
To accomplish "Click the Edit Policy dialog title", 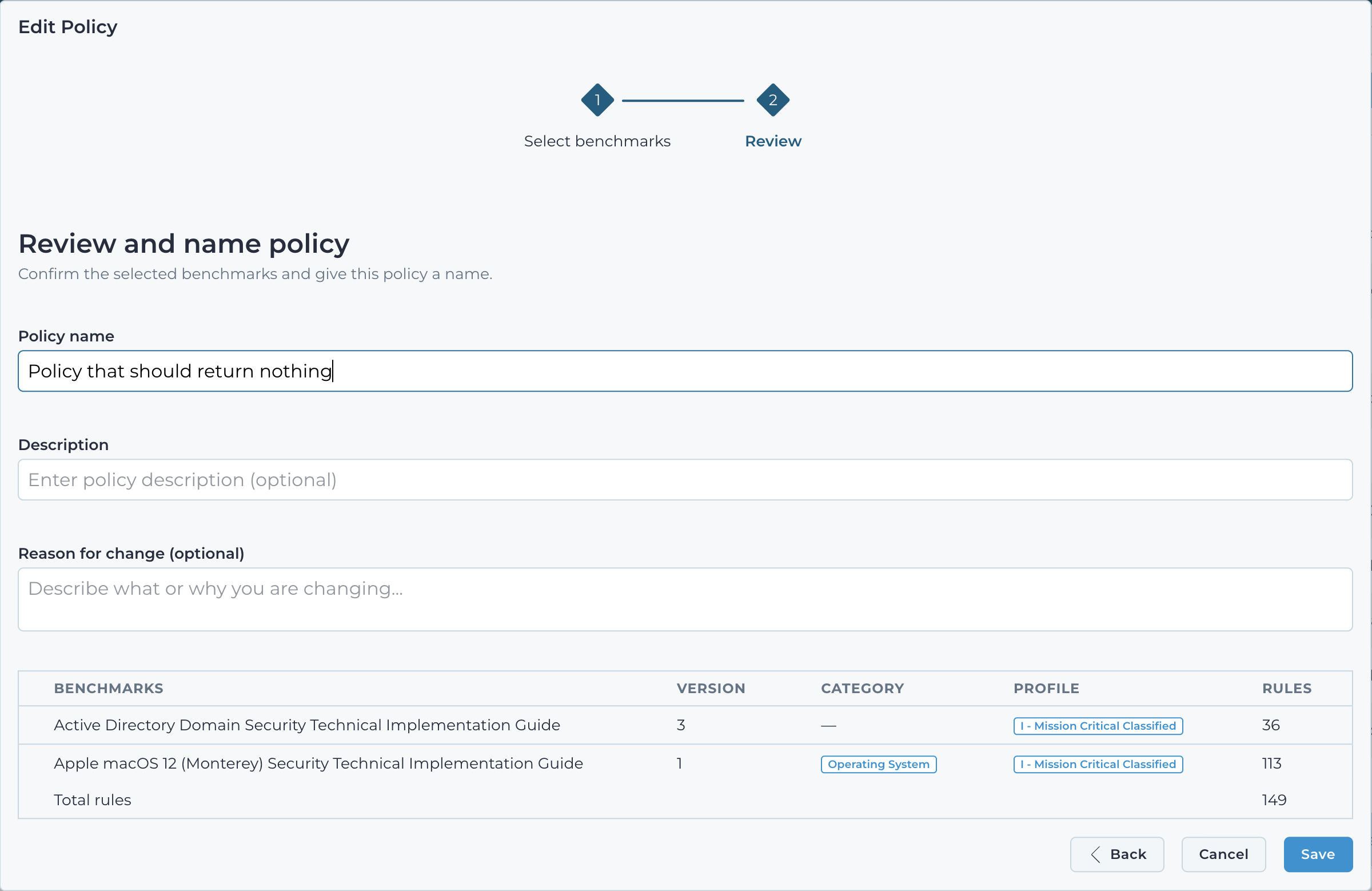I will [x=68, y=27].
